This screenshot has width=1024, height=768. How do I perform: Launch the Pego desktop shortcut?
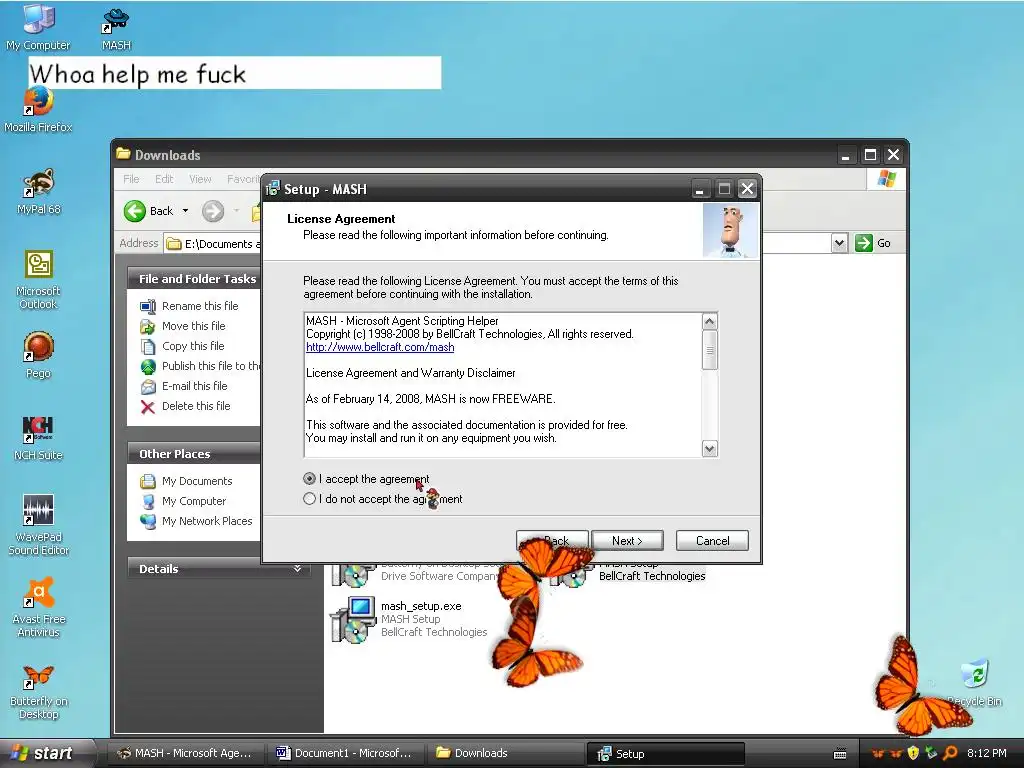point(38,355)
